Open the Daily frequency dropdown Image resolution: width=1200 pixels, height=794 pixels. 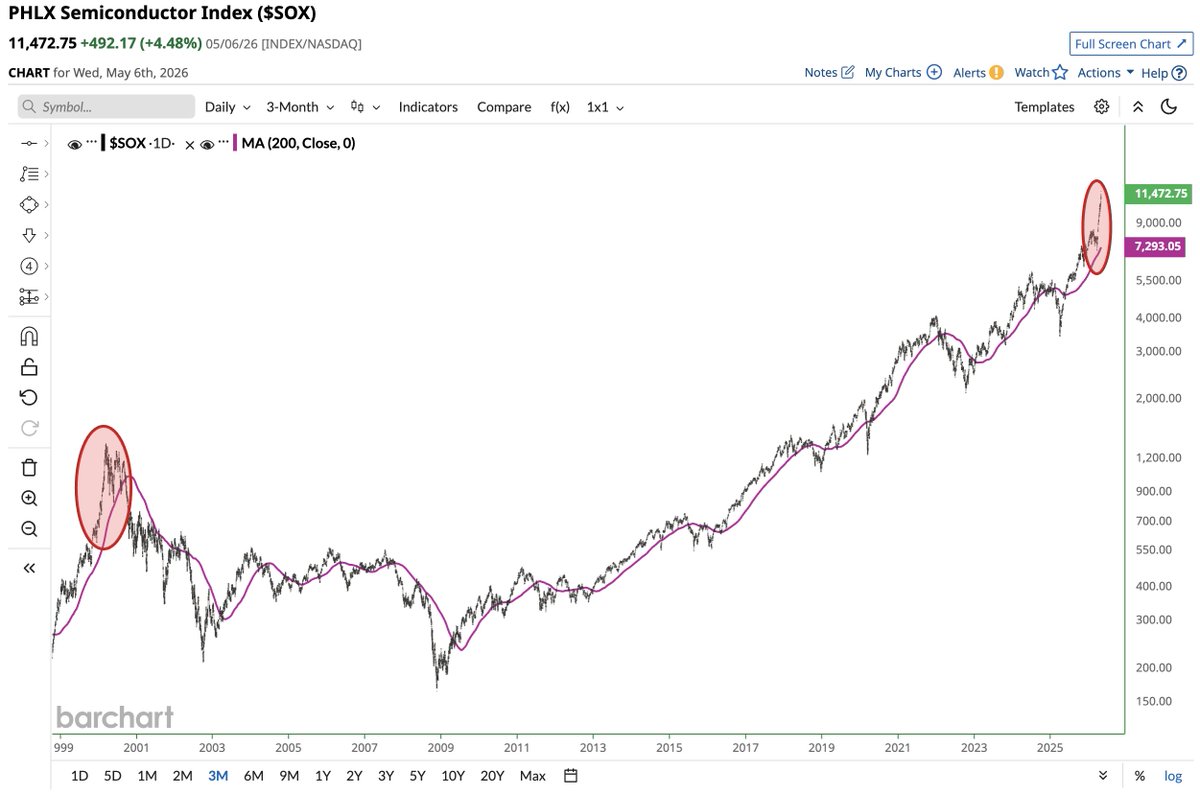pos(227,107)
